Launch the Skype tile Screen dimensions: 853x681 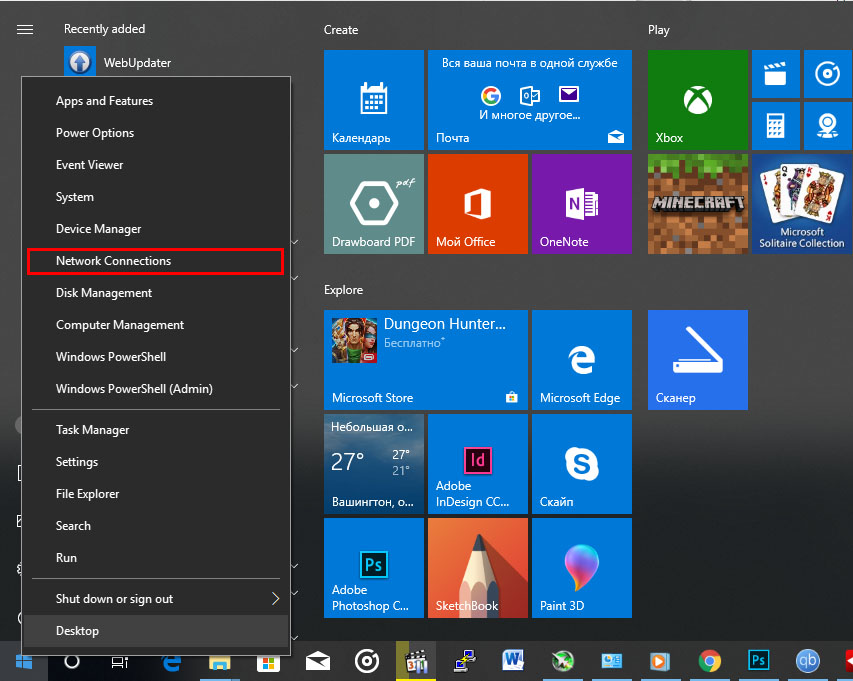point(581,463)
